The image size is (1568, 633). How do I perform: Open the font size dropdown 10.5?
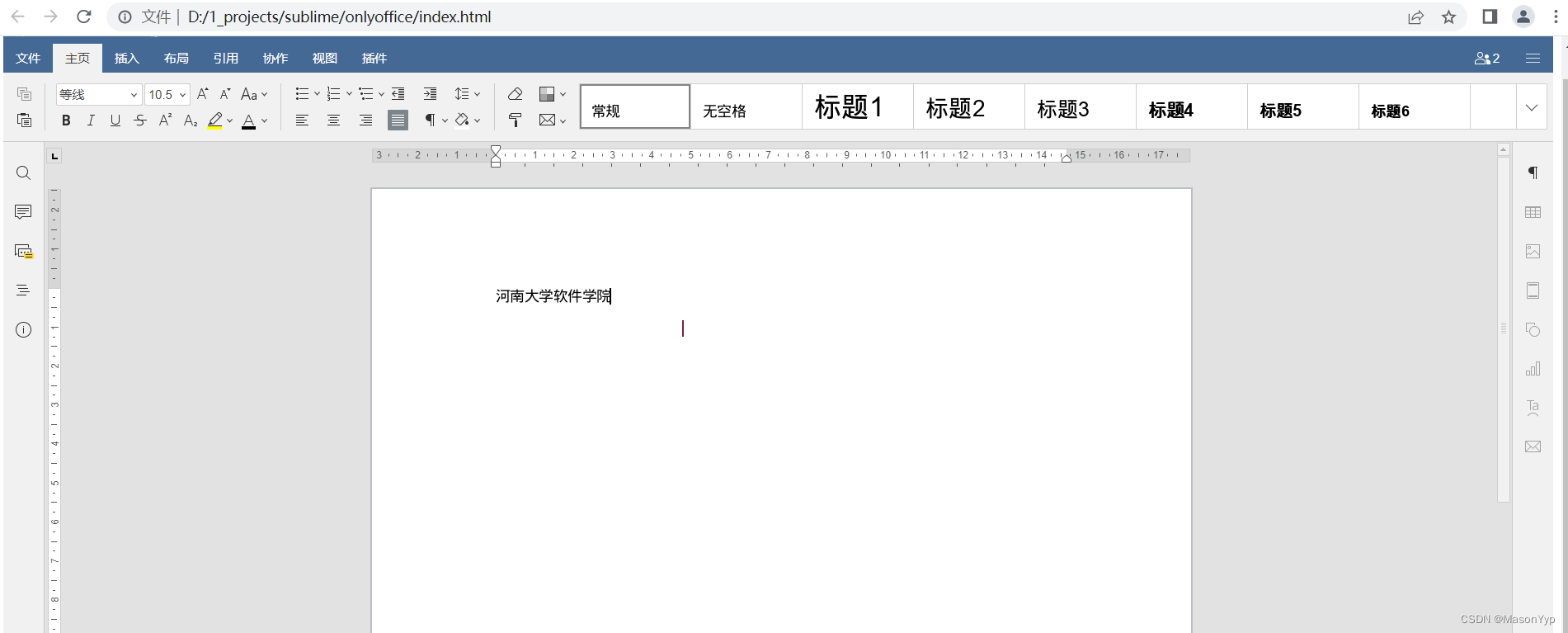coord(182,95)
